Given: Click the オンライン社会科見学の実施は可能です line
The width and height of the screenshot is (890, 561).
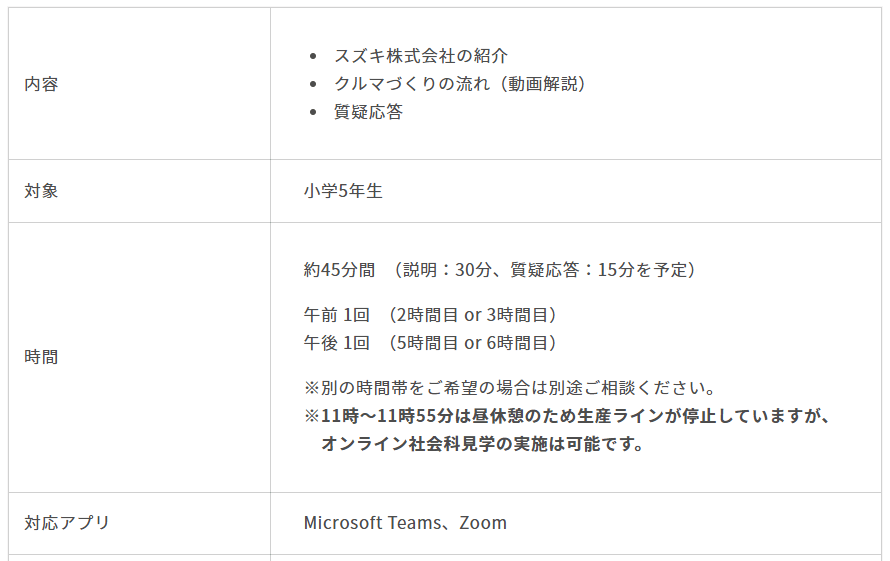Looking at the screenshot, I should (482, 444).
